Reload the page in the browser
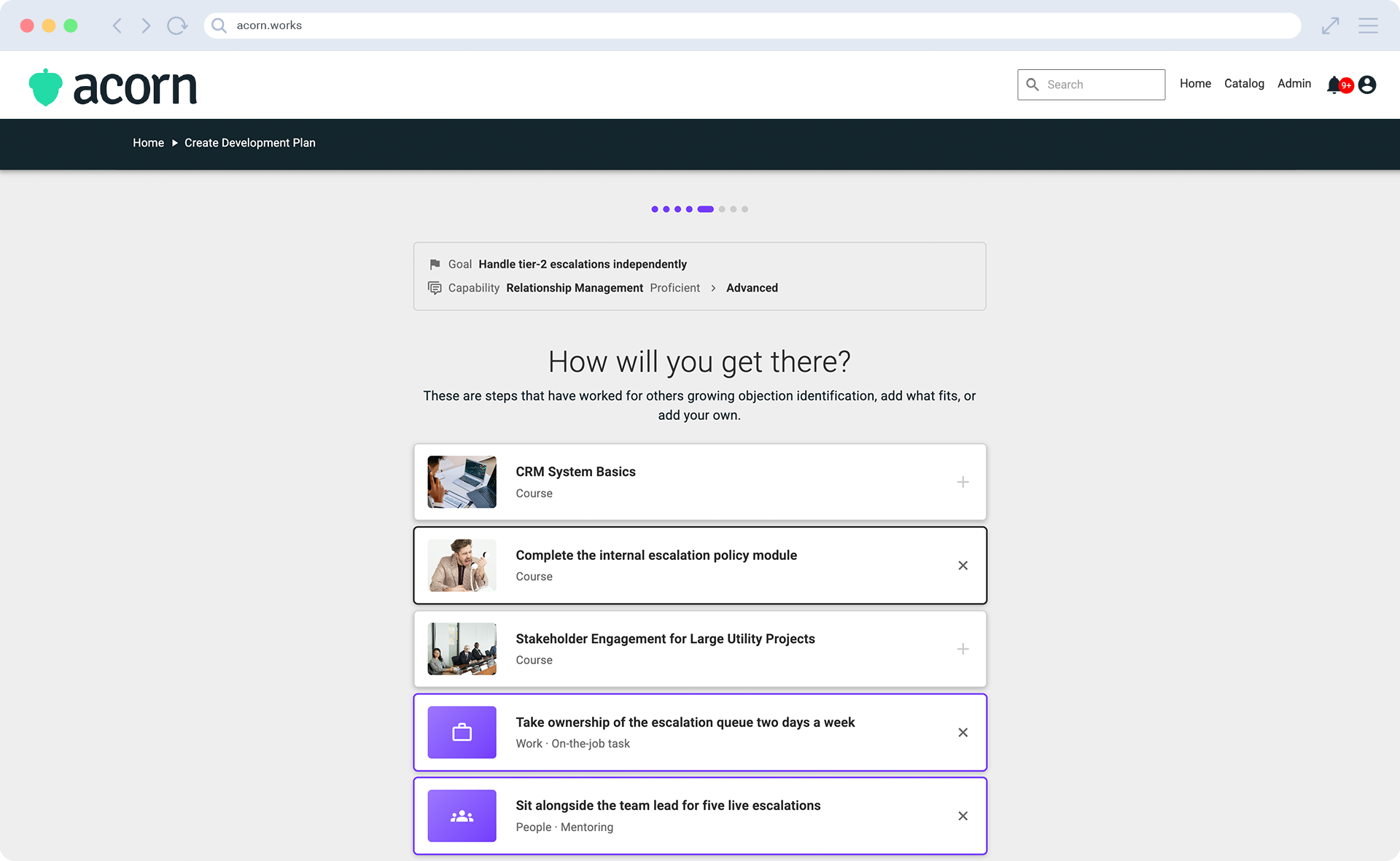 (x=177, y=26)
